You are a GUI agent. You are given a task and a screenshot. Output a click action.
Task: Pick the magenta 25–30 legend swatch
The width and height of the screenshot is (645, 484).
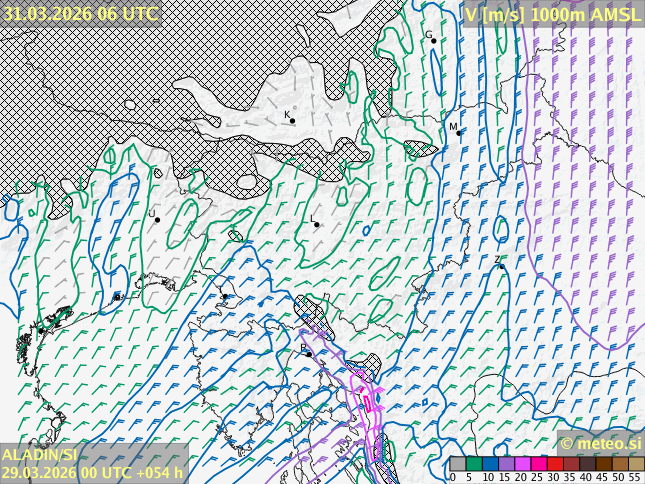click(x=539, y=464)
